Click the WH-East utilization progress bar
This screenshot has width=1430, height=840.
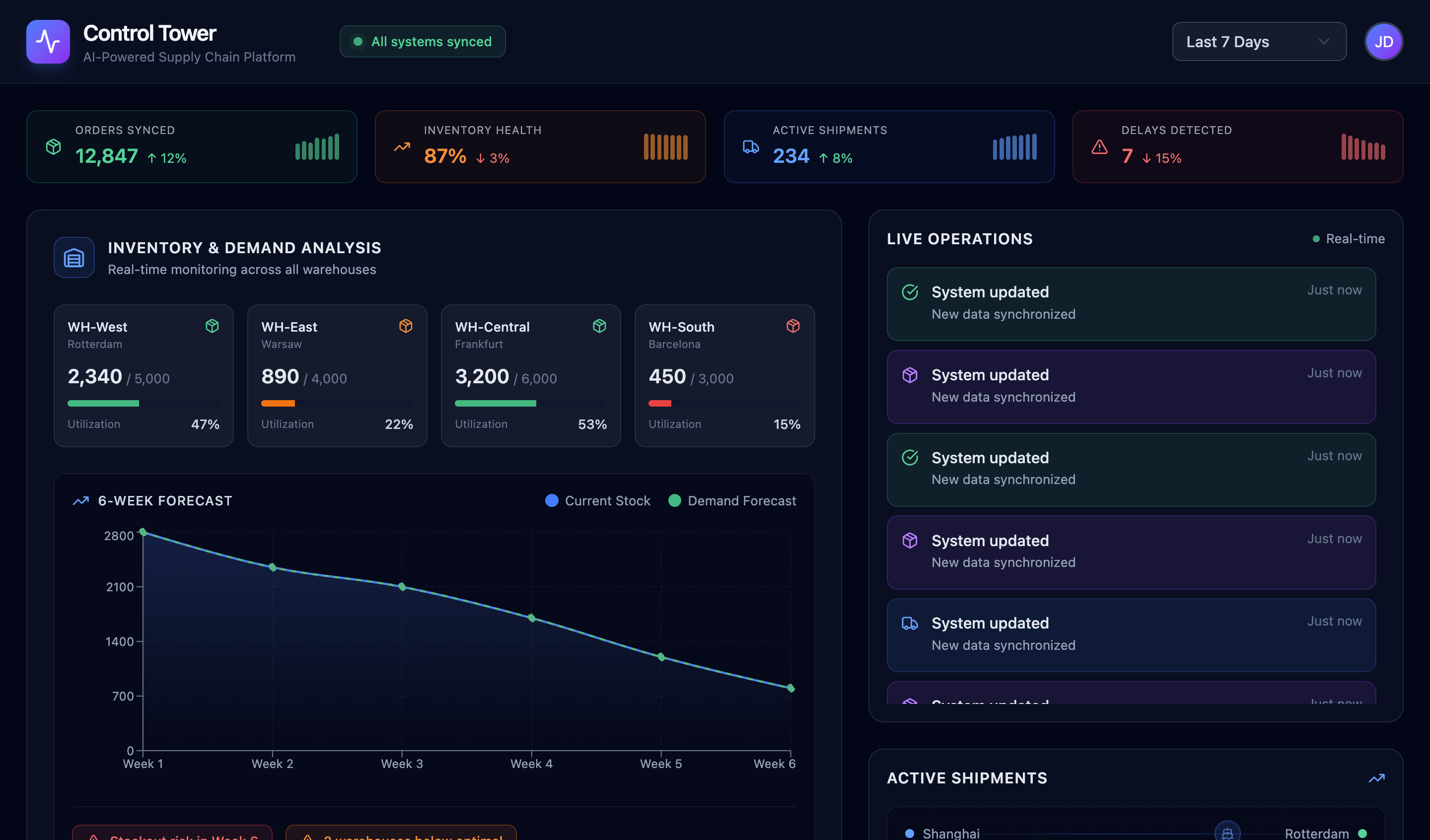337,403
